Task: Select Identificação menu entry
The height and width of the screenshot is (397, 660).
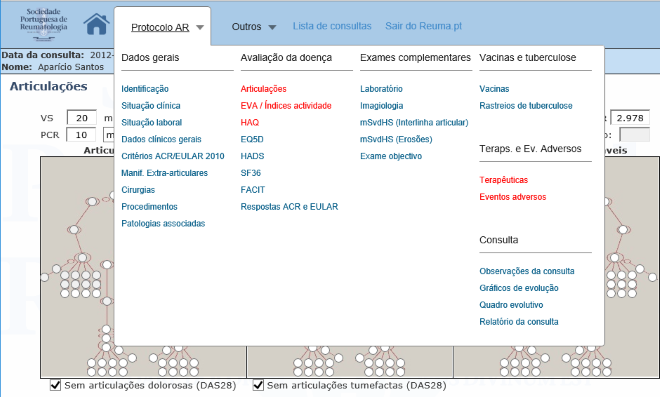Action: 145,89
